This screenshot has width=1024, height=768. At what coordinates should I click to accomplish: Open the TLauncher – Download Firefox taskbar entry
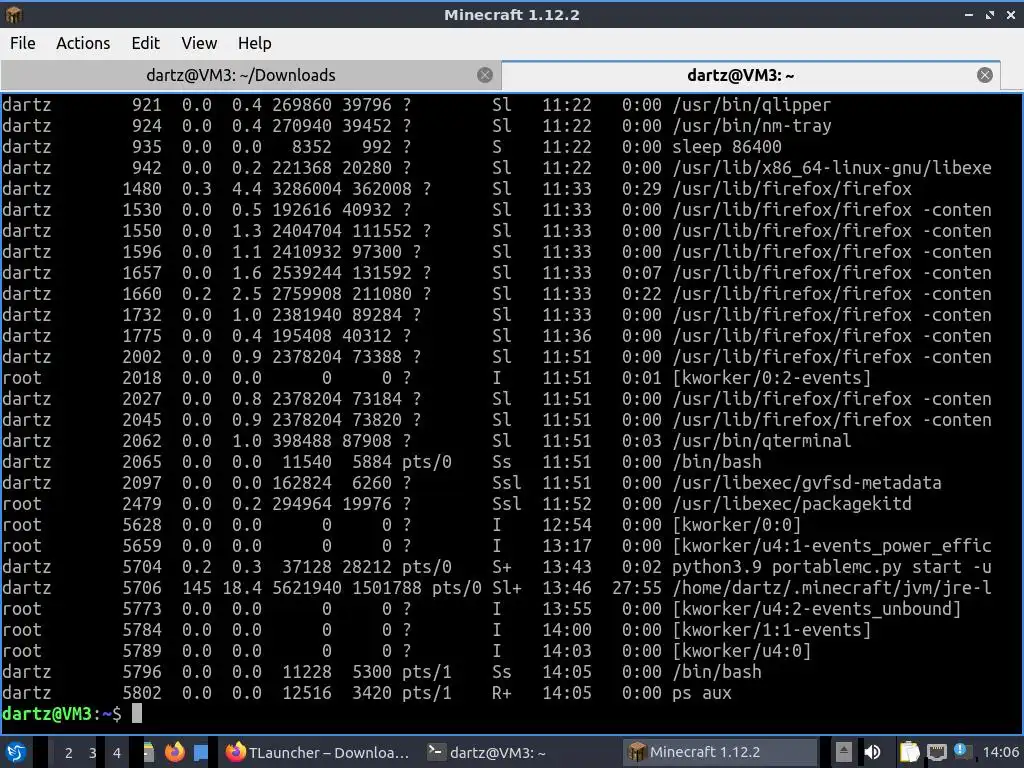318,752
